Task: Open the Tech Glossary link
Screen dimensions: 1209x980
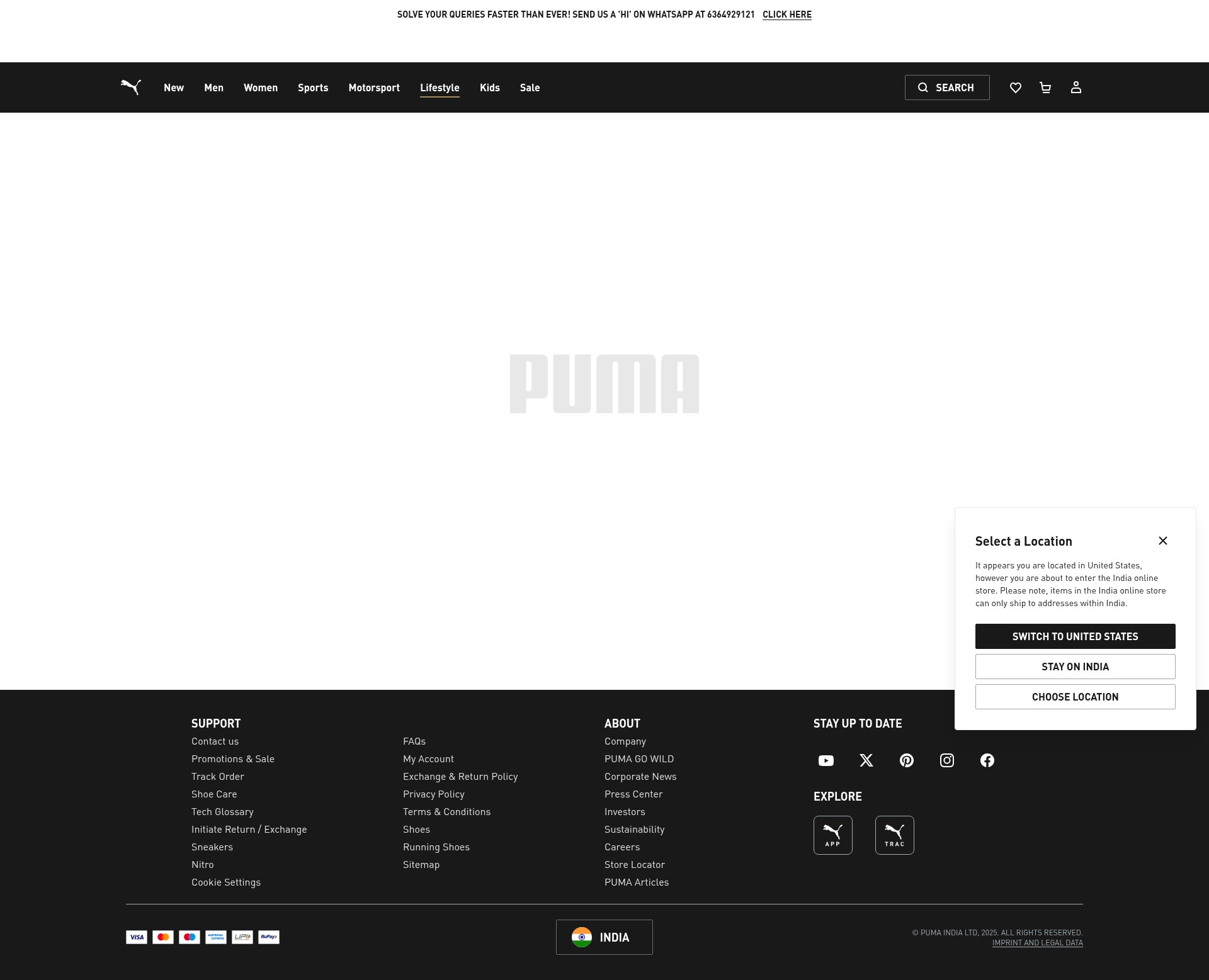Action: (222, 812)
